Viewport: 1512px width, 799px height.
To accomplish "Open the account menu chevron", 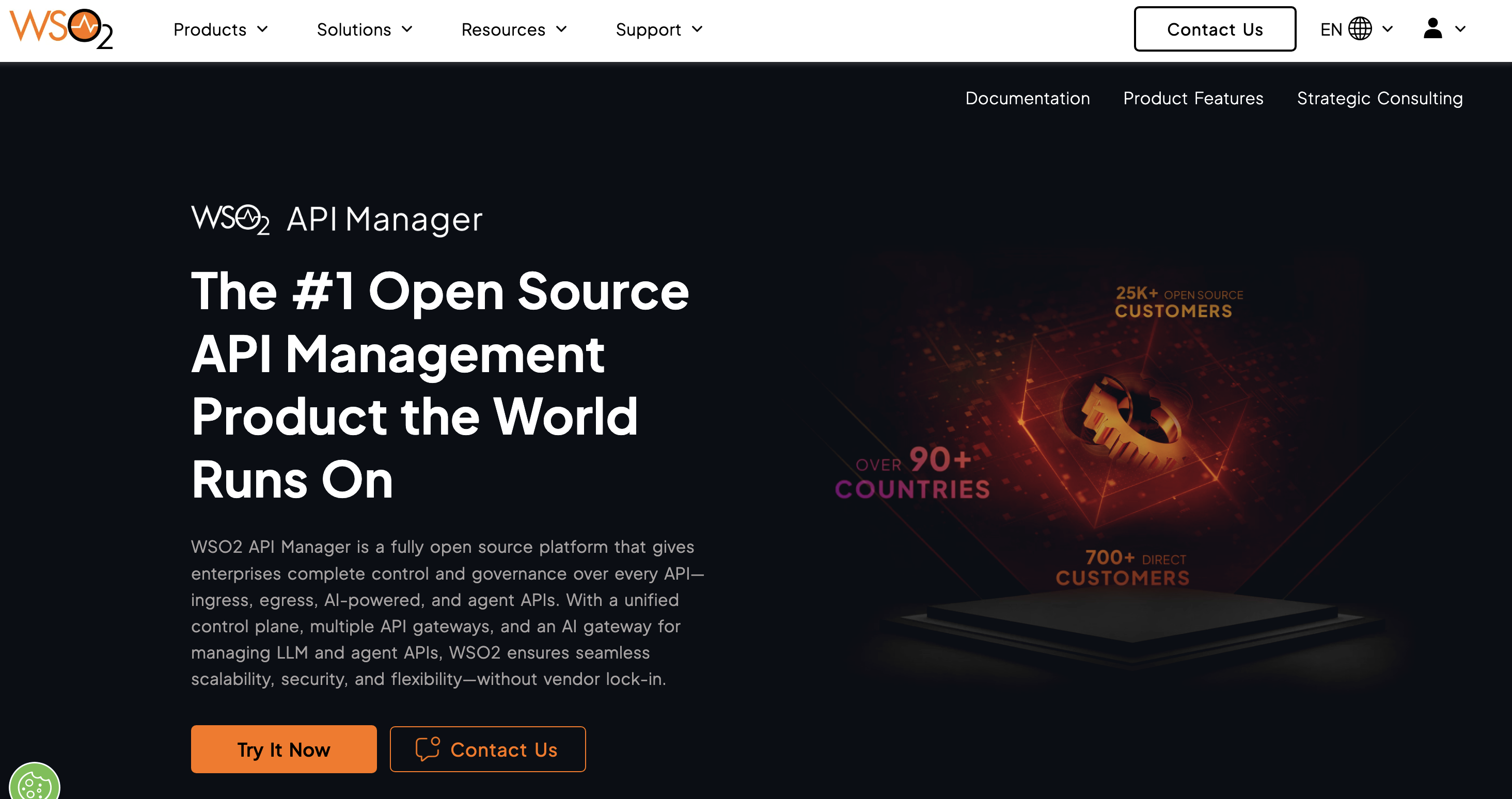I will (1460, 29).
